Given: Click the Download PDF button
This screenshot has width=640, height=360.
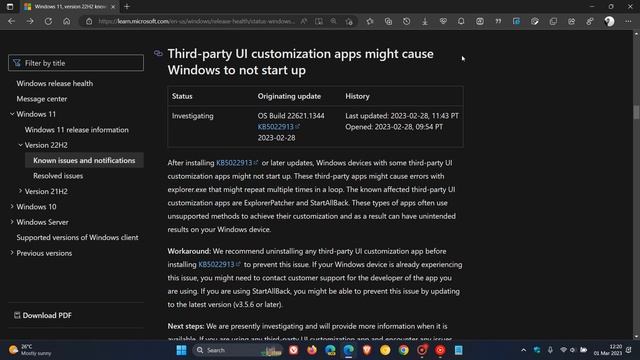Looking at the screenshot, I should [x=43, y=315].
